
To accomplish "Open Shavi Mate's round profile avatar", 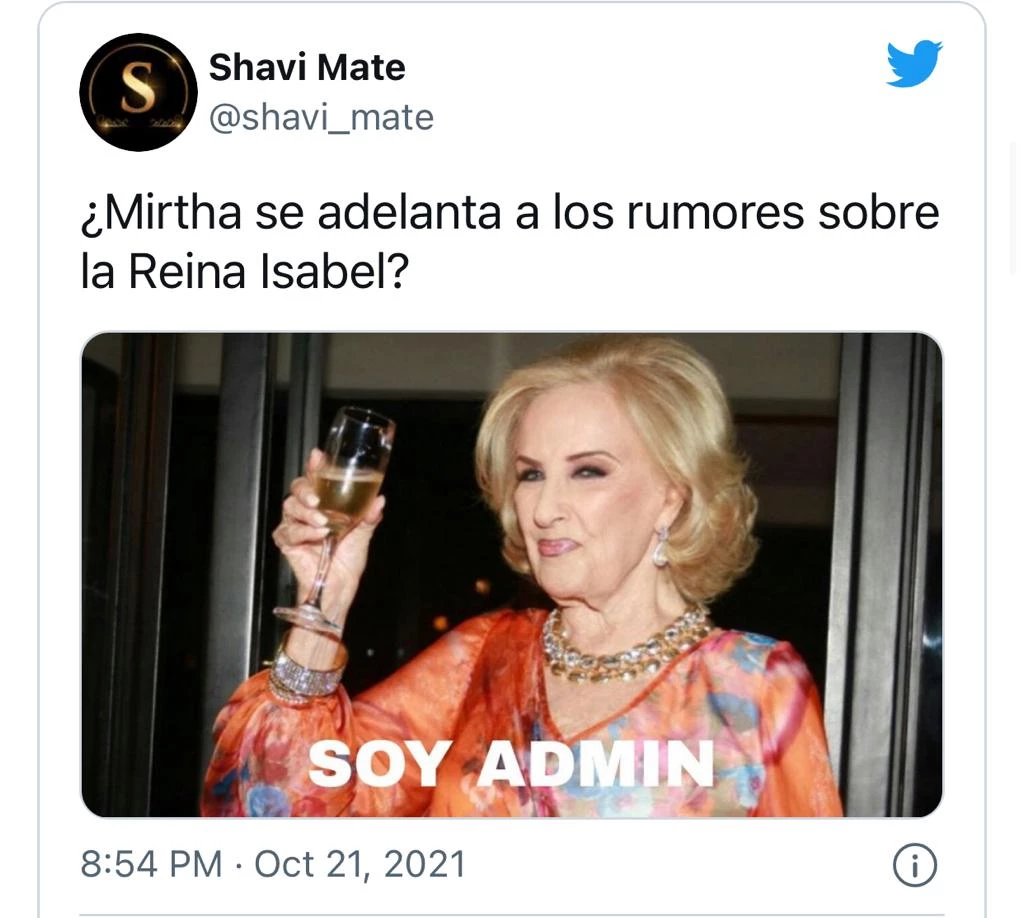I will coord(138,92).
